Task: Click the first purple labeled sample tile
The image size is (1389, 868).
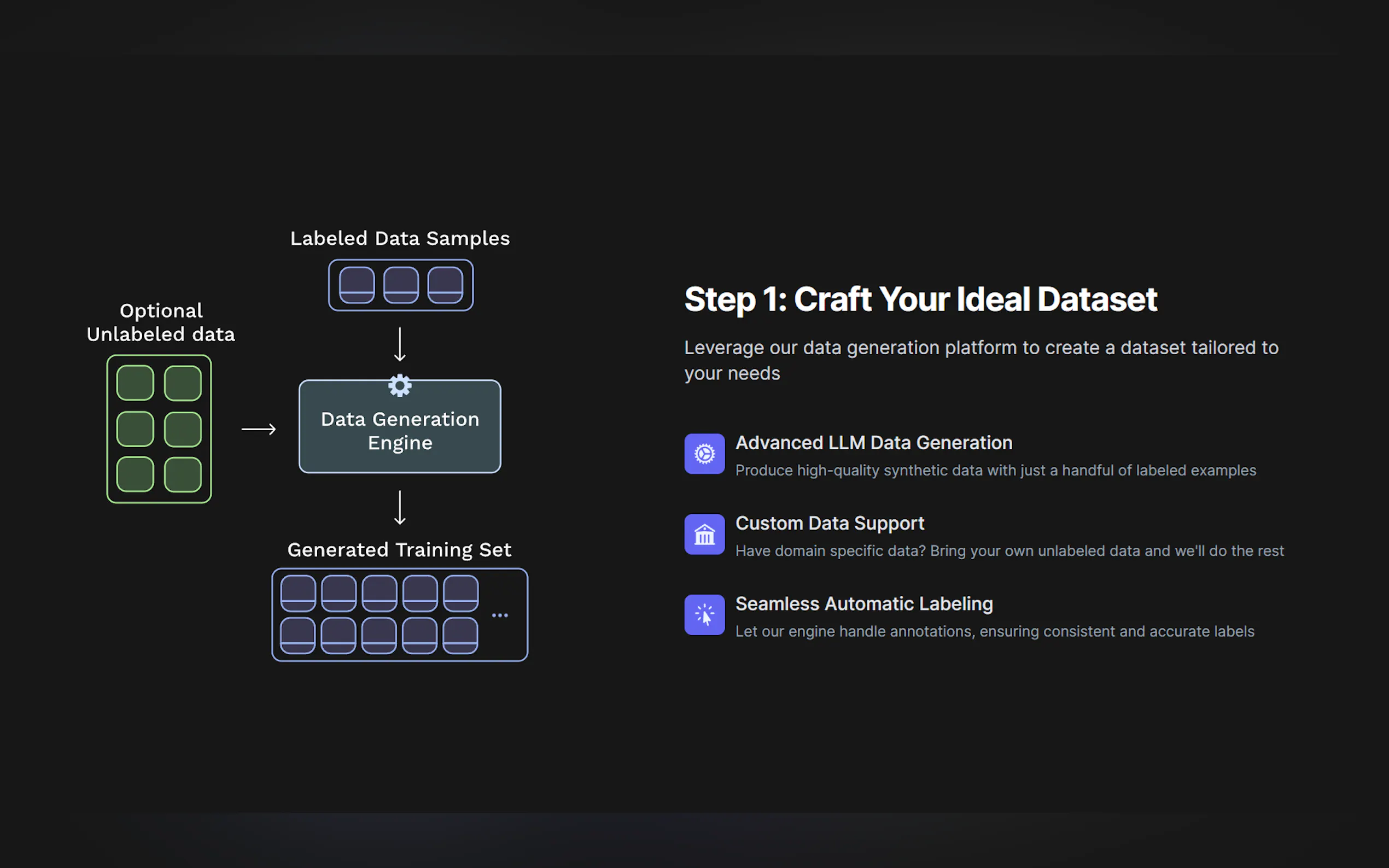Action: click(x=357, y=285)
